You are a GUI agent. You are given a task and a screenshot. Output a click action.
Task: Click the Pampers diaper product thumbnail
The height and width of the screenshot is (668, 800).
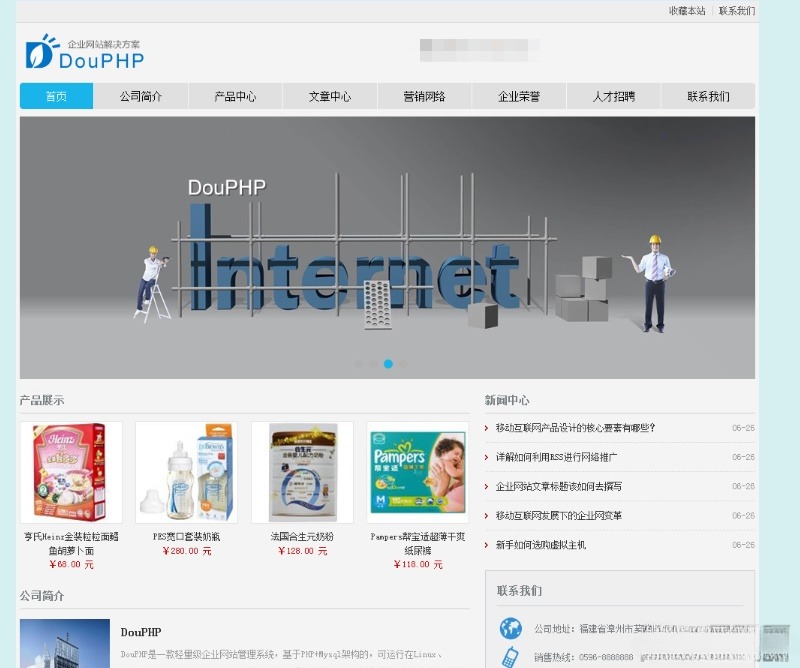tap(417, 473)
